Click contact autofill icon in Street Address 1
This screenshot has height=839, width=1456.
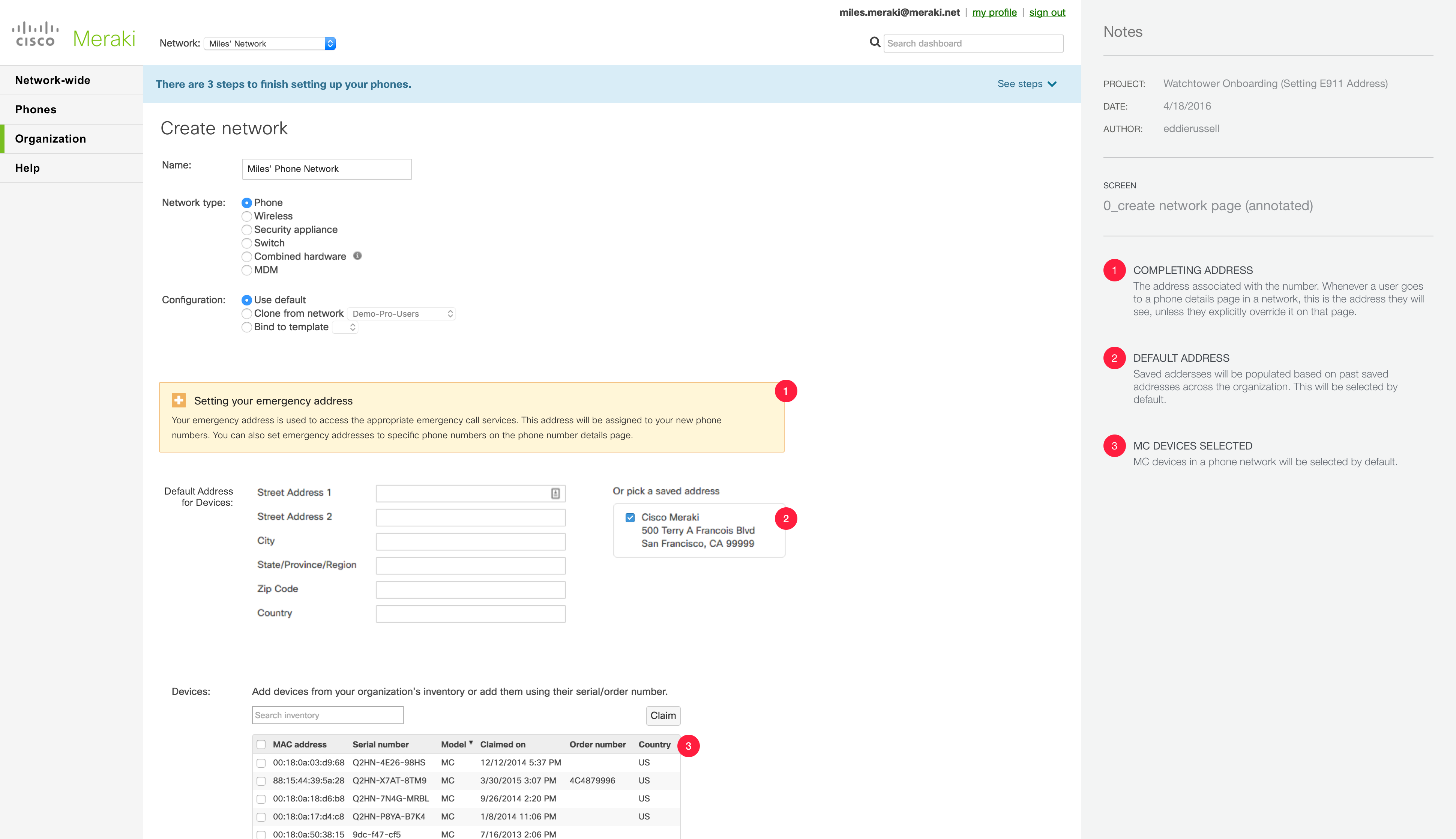click(555, 493)
